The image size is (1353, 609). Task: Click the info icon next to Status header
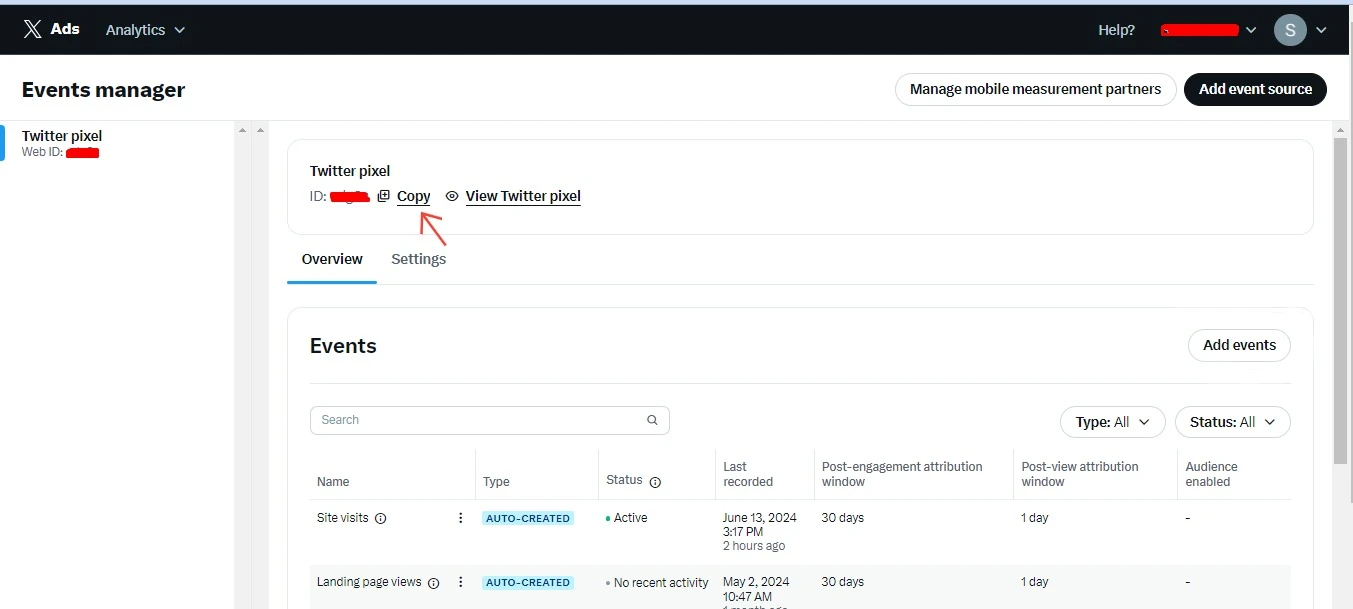click(x=655, y=482)
